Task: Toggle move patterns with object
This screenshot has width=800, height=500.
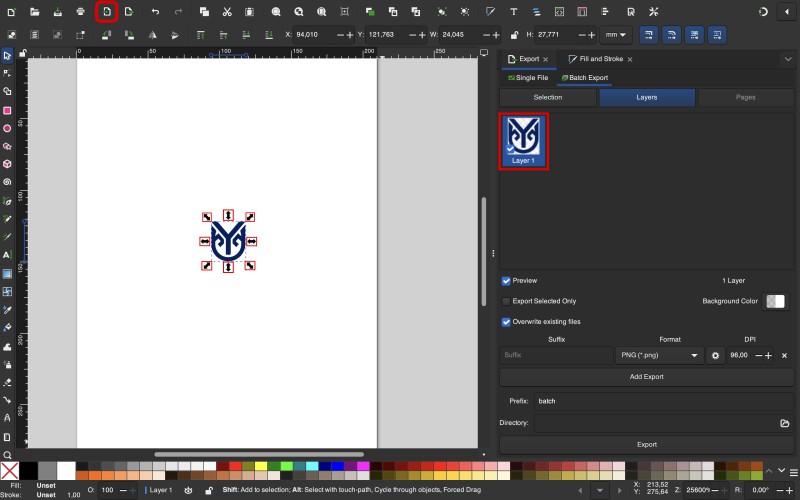Action: pos(717,35)
